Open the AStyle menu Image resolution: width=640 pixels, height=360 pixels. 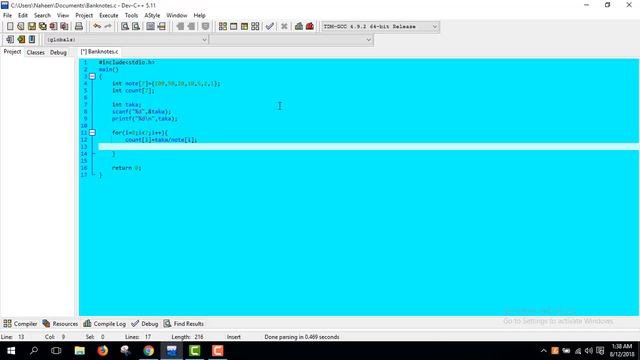click(x=152, y=15)
